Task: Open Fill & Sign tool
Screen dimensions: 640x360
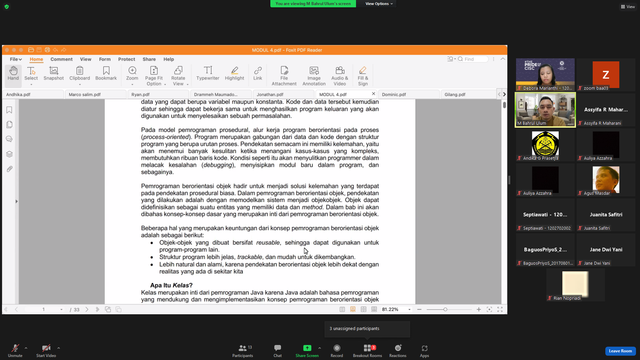Action: [363, 76]
